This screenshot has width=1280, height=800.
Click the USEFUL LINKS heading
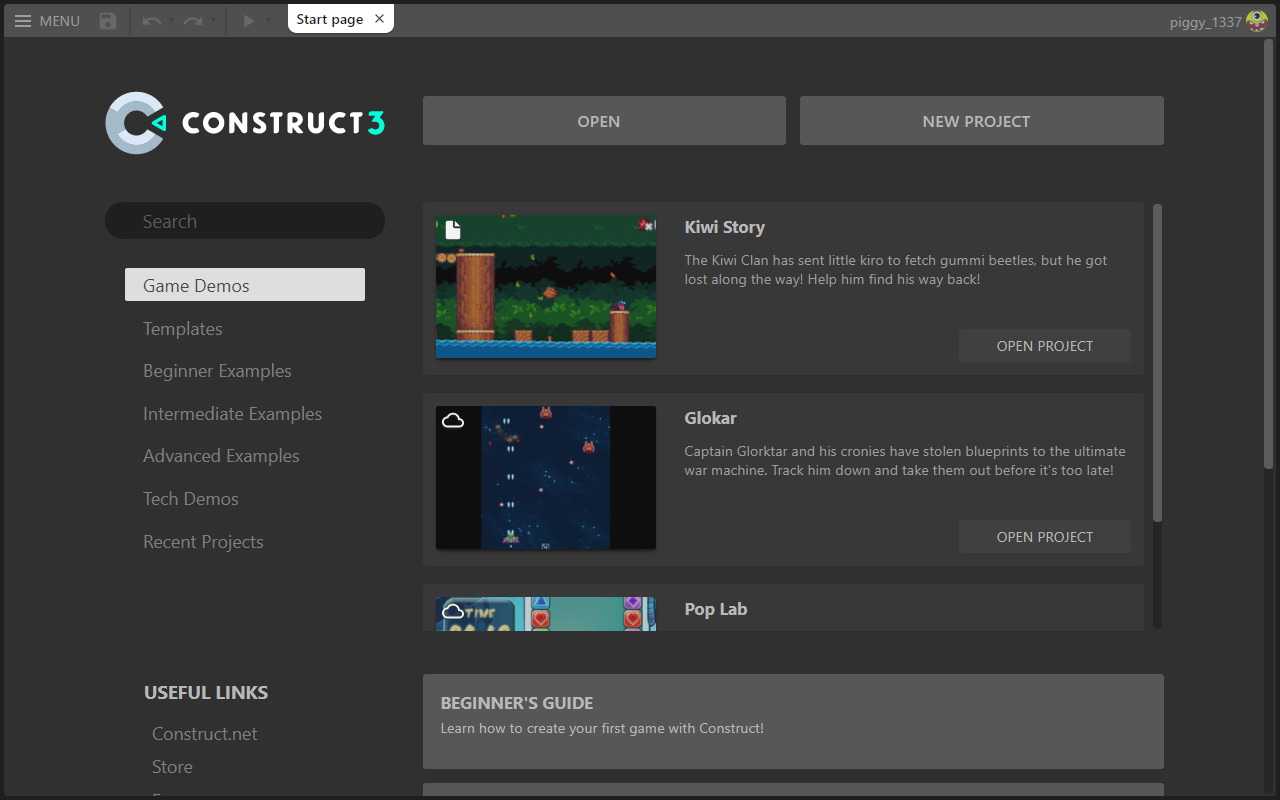pyautogui.click(x=206, y=692)
